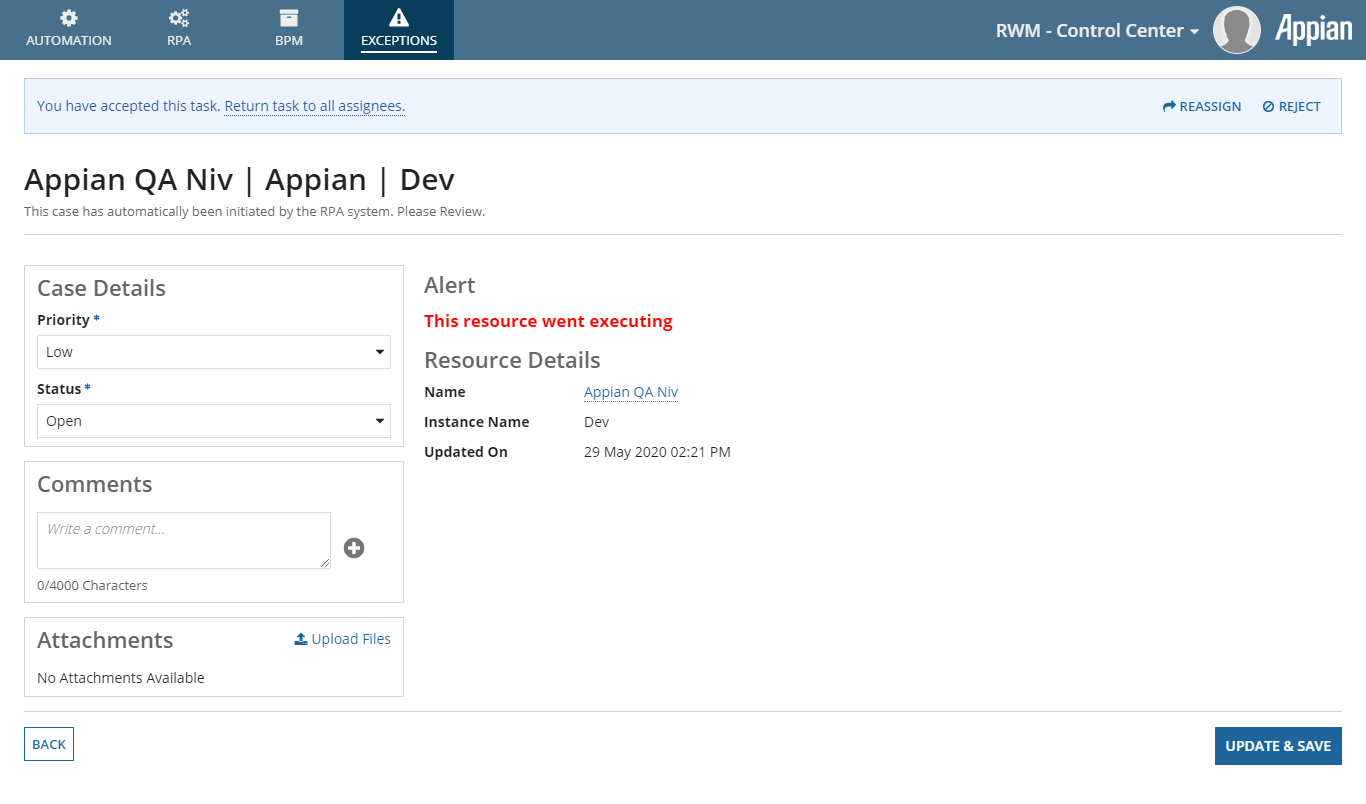
Task: Click the RPA system review notice text
Action: click(255, 212)
